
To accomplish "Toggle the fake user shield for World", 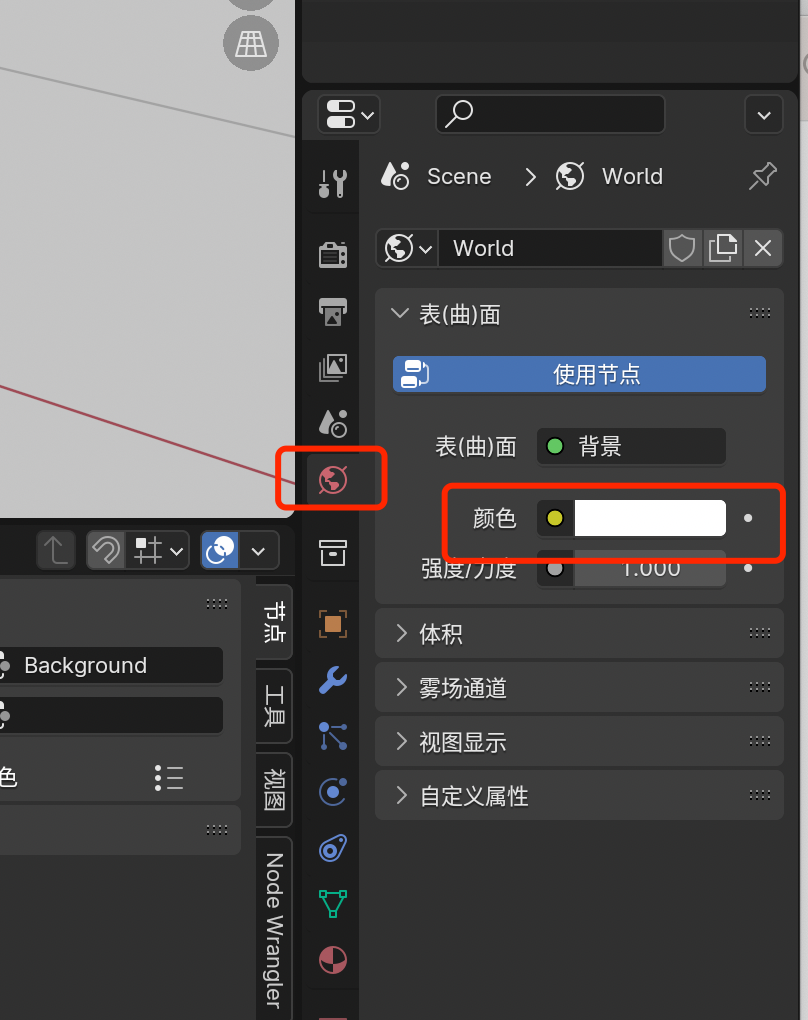I will 682,248.
